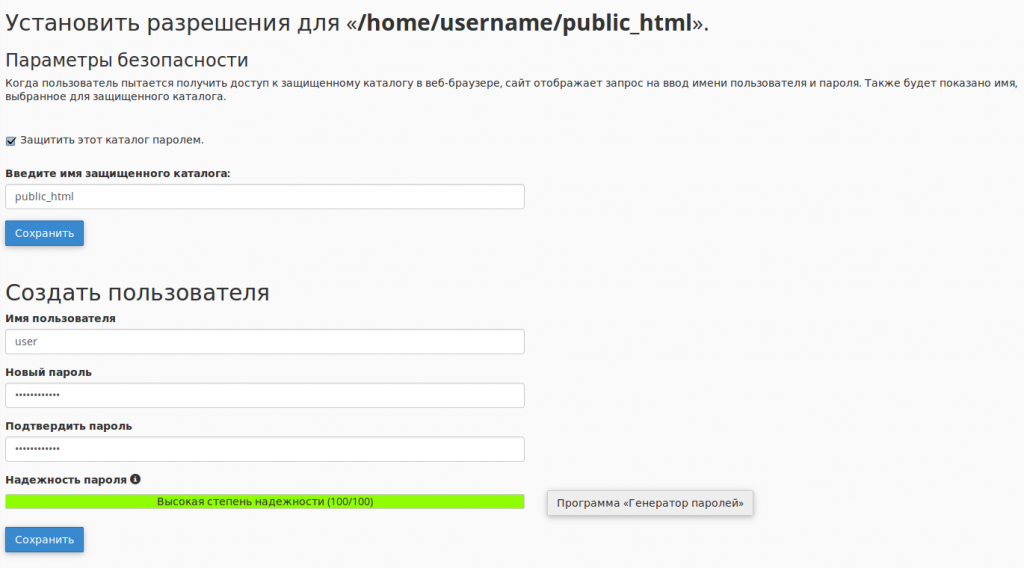This screenshot has width=1024, height=568.
Task: Select the «Подтвердить пароль» password field
Action: [264, 449]
